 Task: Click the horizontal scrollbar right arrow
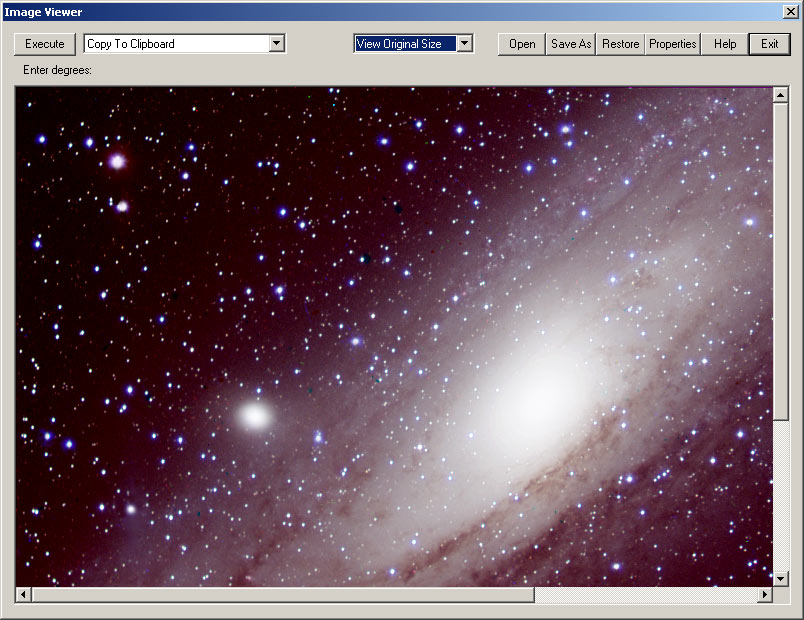[765, 595]
